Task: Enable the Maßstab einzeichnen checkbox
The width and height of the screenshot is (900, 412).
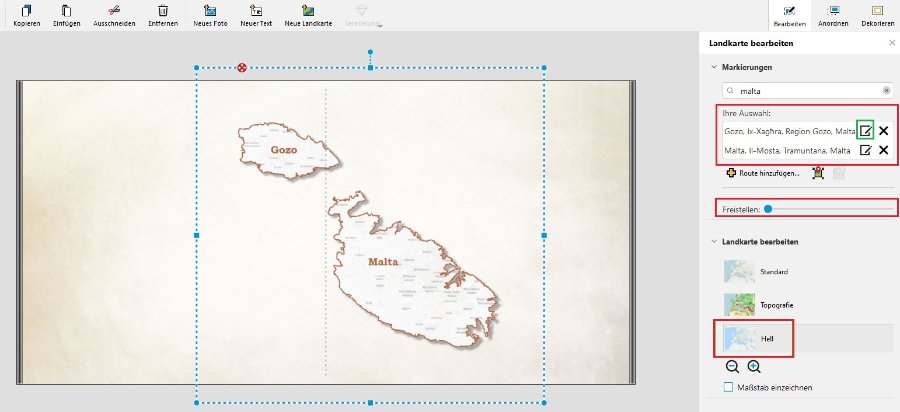Action: [729, 387]
